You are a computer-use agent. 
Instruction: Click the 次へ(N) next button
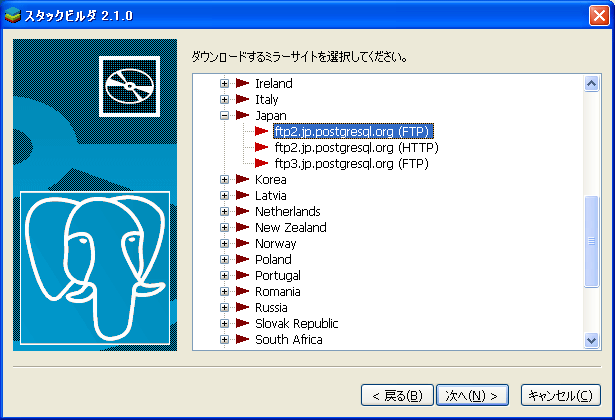click(x=472, y=395)
